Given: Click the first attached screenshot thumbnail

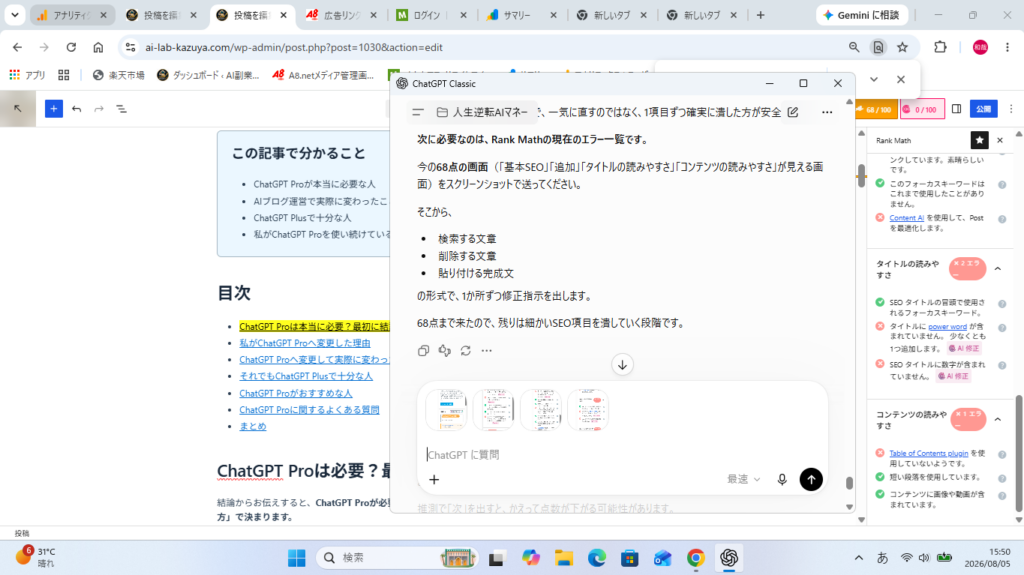Looking at the screenshot, I should click(447, 410).
